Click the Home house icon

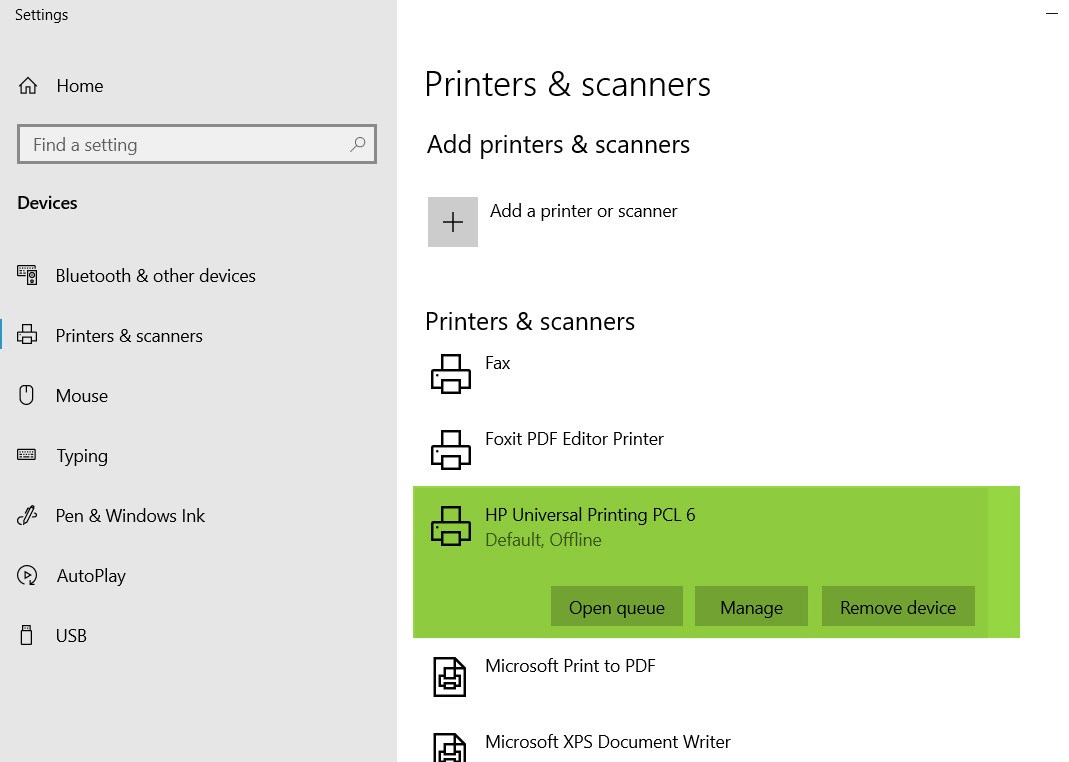[x=28, y=86]
